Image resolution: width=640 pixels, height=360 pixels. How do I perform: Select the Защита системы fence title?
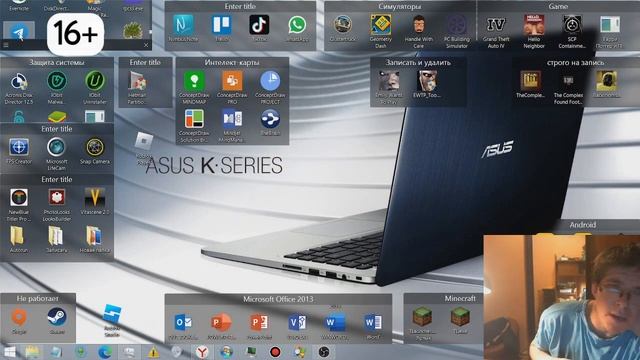click(x=57, y=62)
